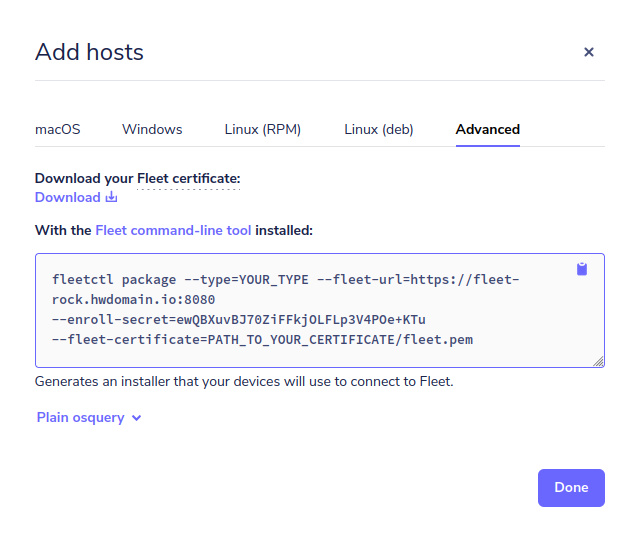This screenshot has width=639, height=542.
Task: Open the Linux (RPM) tab
Action: tap(262, 129)
